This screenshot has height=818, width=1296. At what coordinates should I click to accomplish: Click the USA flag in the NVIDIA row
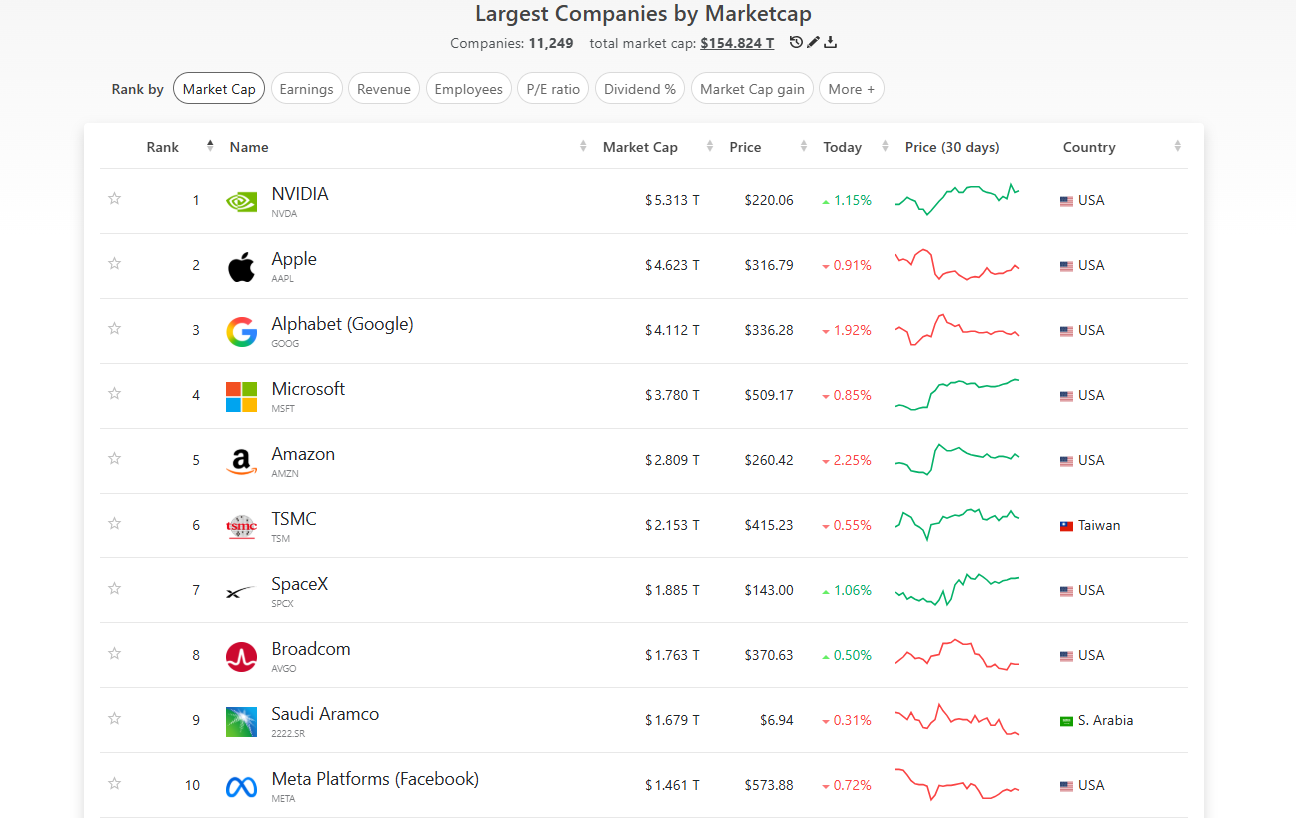pos(1066,201)
